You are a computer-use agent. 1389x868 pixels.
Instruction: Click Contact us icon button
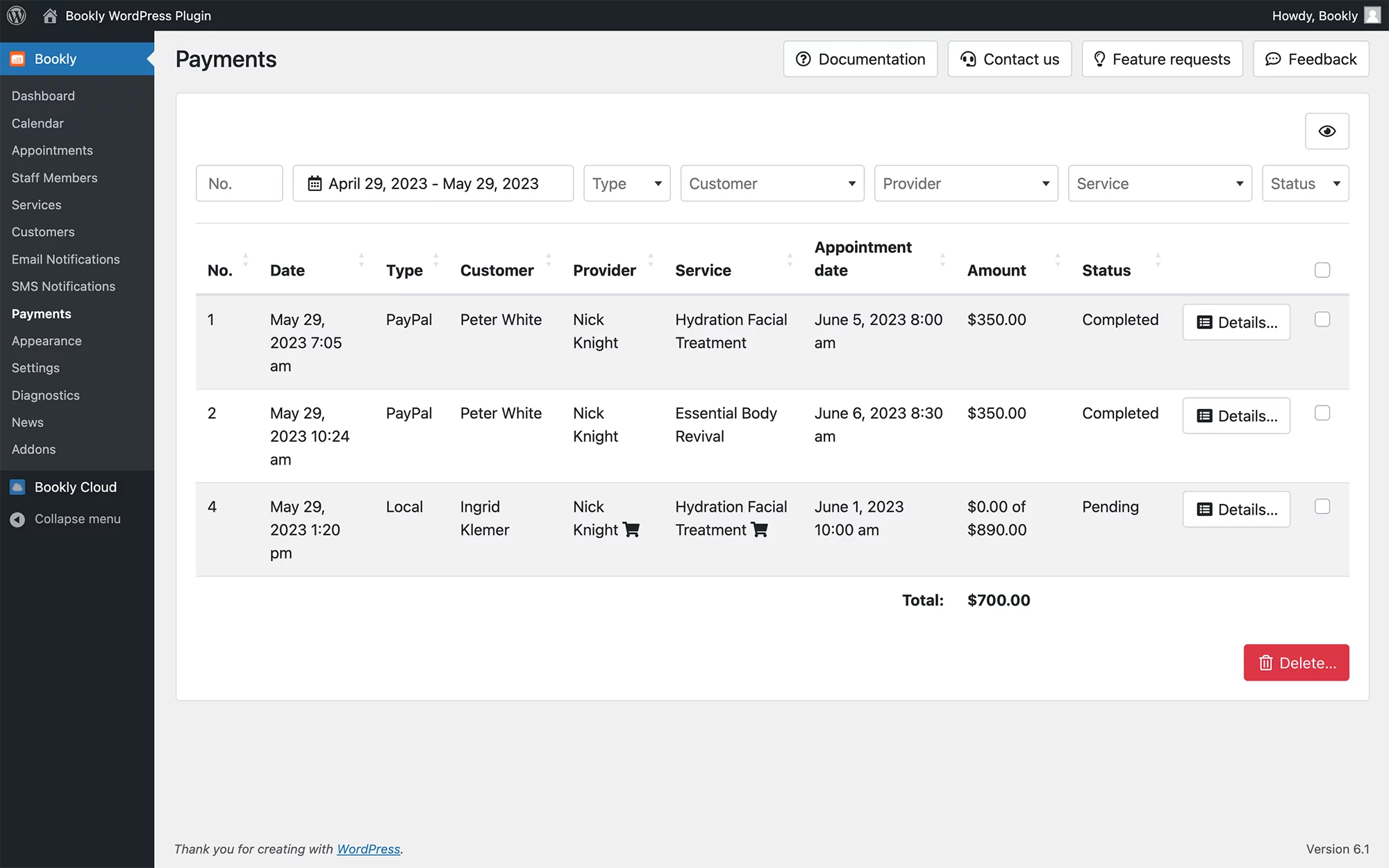(967, 58)
